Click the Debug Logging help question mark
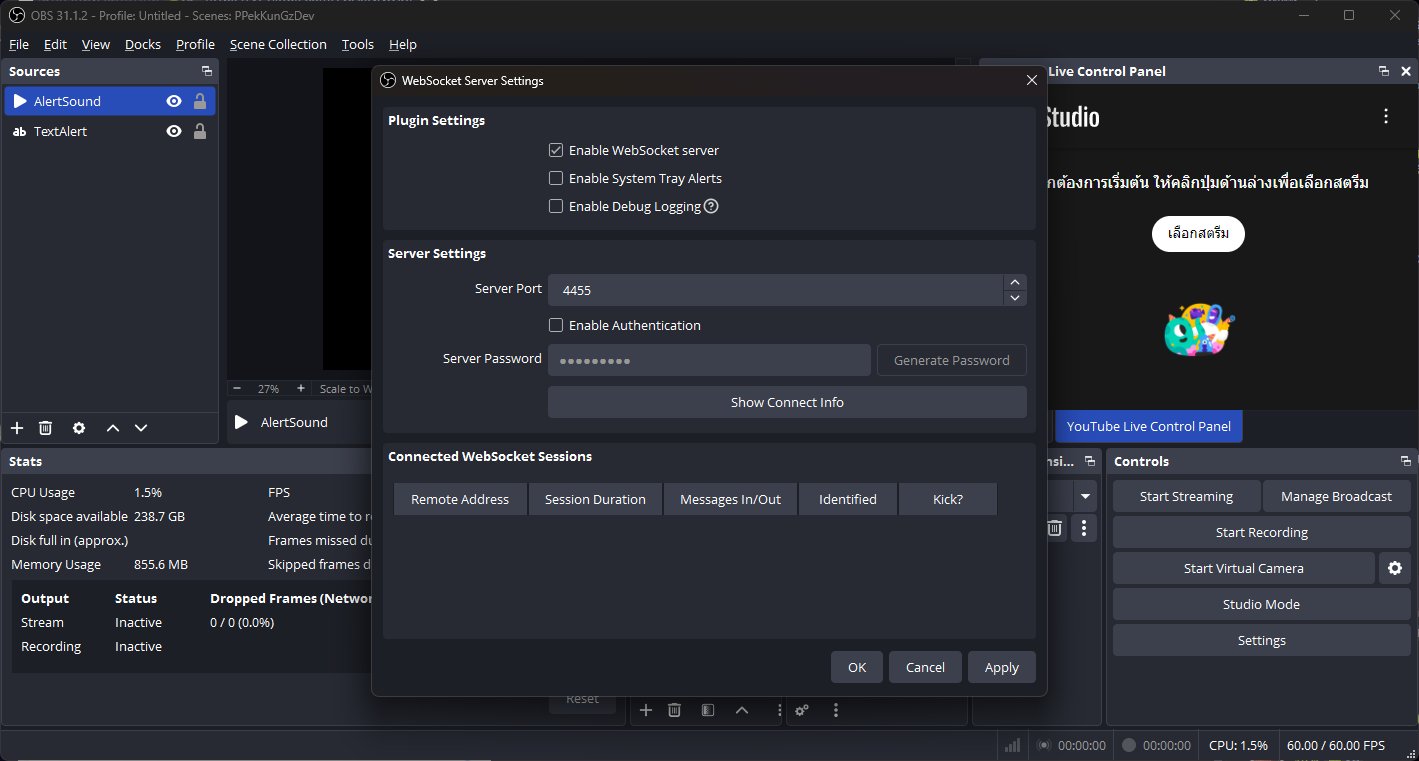Viewport: 1419px width, 761px height. [x=711, y=206]
